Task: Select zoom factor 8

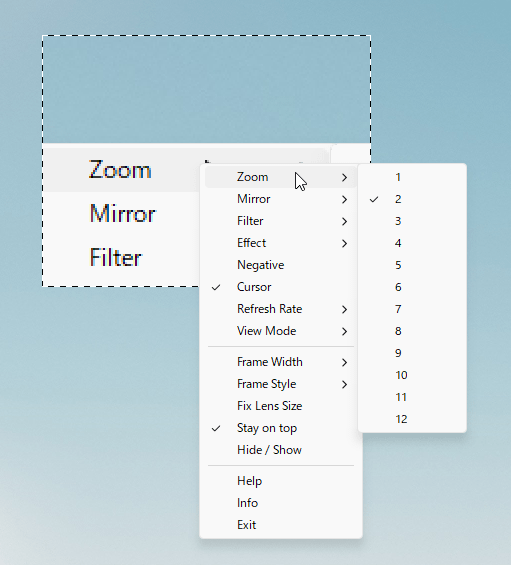Action: (x=412, y=331)
